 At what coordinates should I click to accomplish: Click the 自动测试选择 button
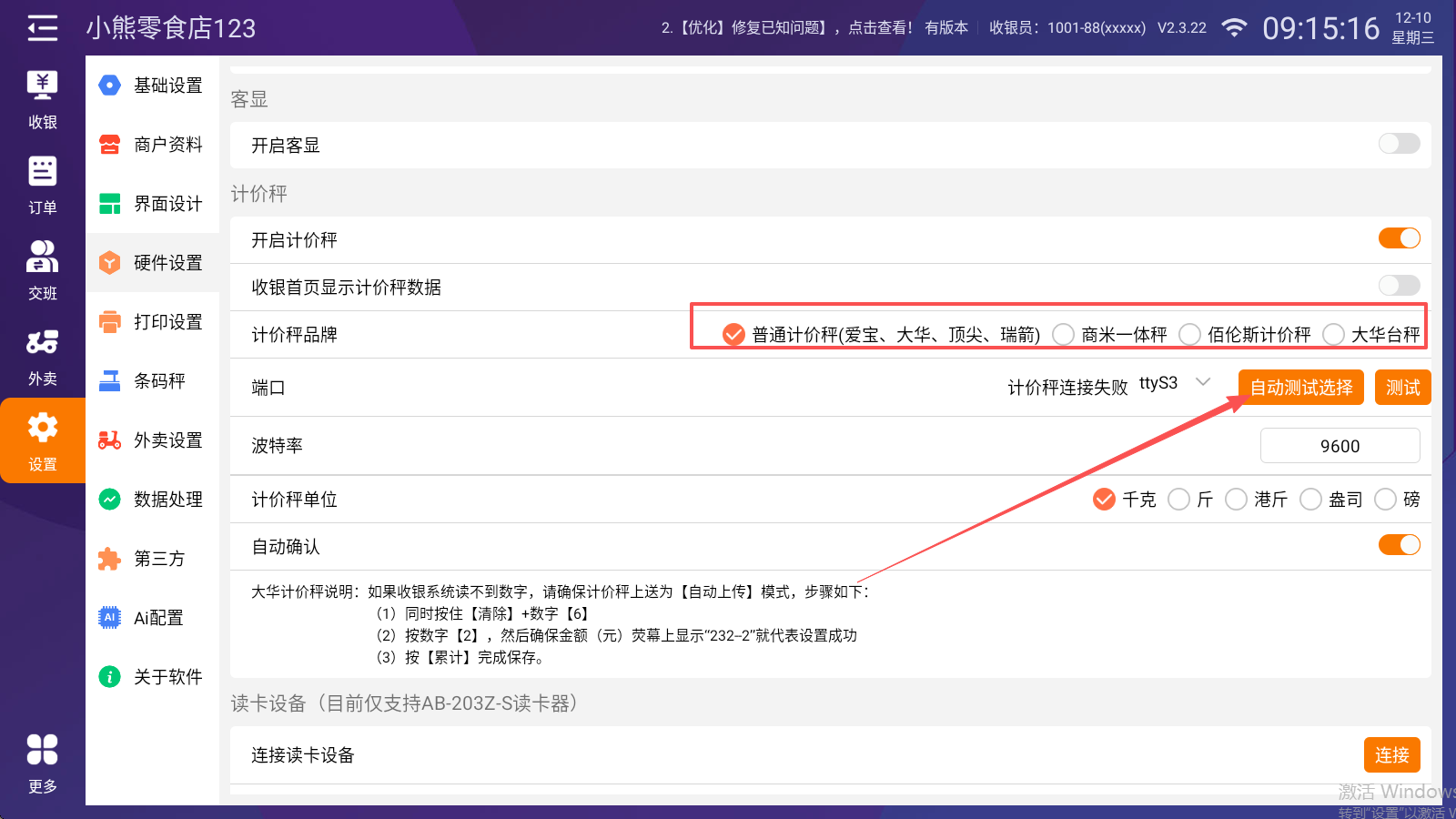coord(1300,388)
